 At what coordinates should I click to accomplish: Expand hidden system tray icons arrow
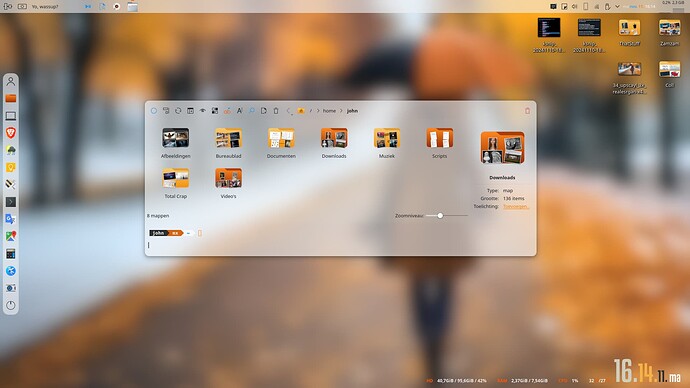point(617,6)
